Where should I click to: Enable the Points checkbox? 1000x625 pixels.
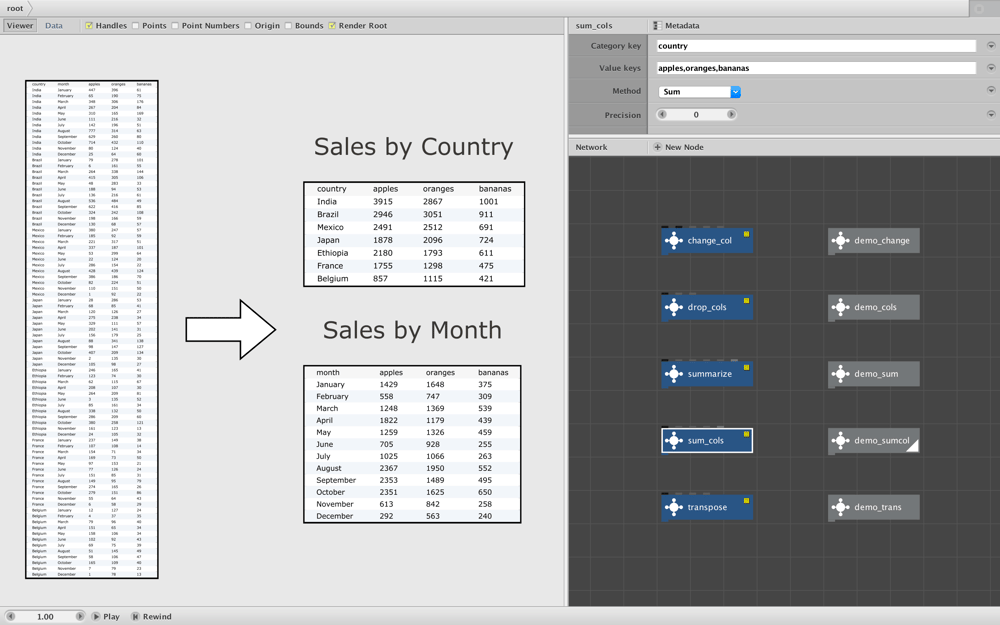click(136, 26)
